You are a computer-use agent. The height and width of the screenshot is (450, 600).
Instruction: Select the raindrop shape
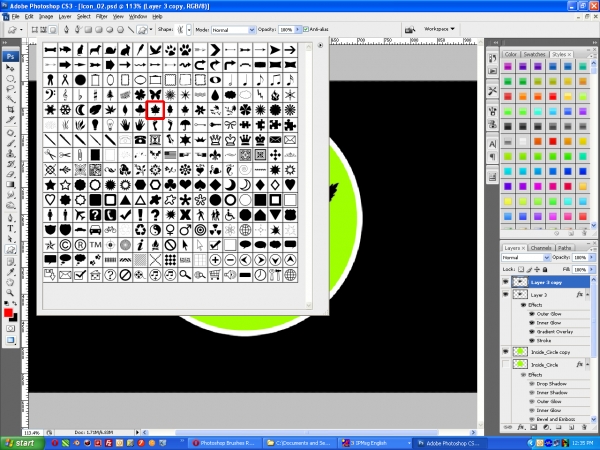215,95
